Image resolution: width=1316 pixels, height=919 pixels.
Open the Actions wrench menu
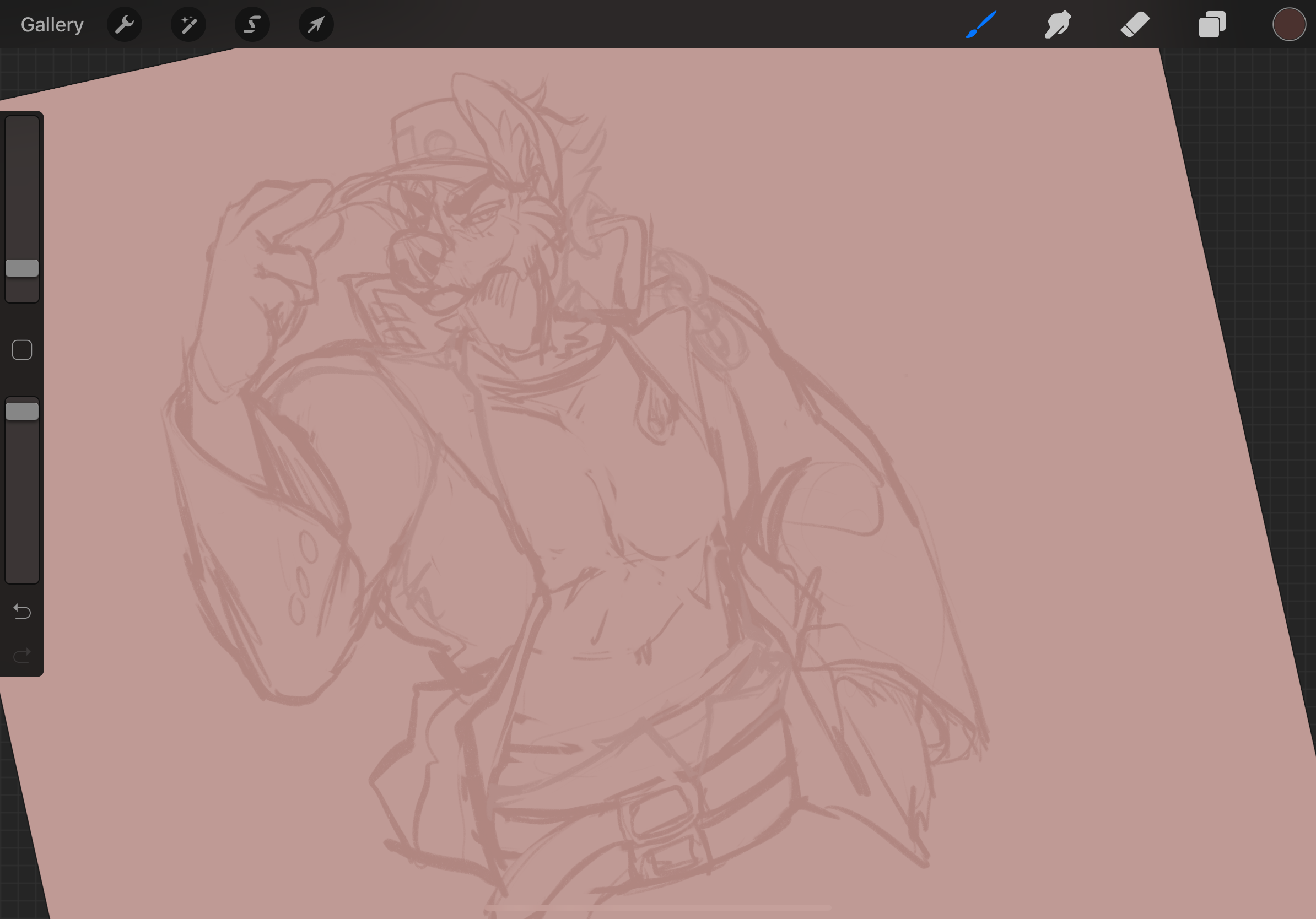pyautogui.click(x=125, y=25)
